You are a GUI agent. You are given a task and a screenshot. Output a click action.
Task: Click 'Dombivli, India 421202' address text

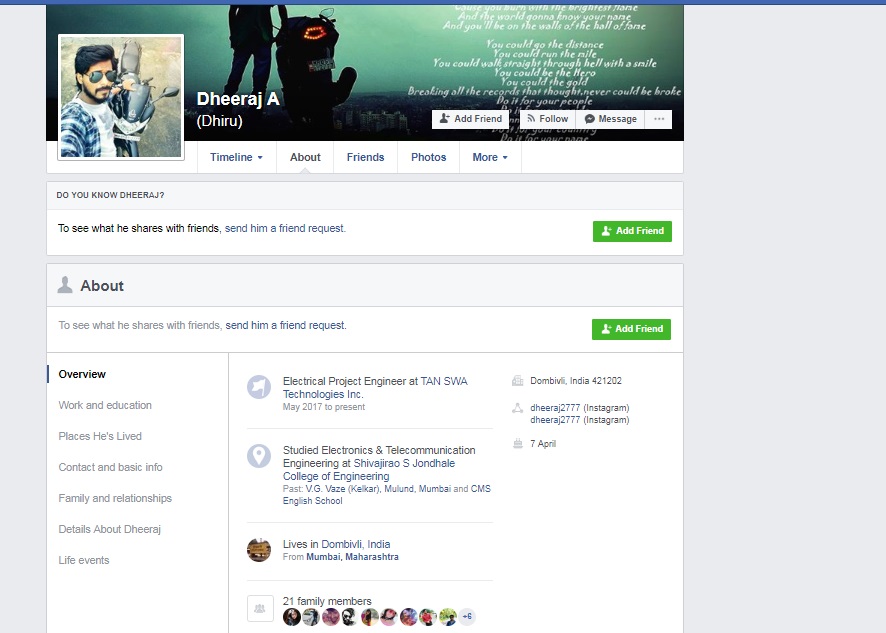click(x=576, y=381)
